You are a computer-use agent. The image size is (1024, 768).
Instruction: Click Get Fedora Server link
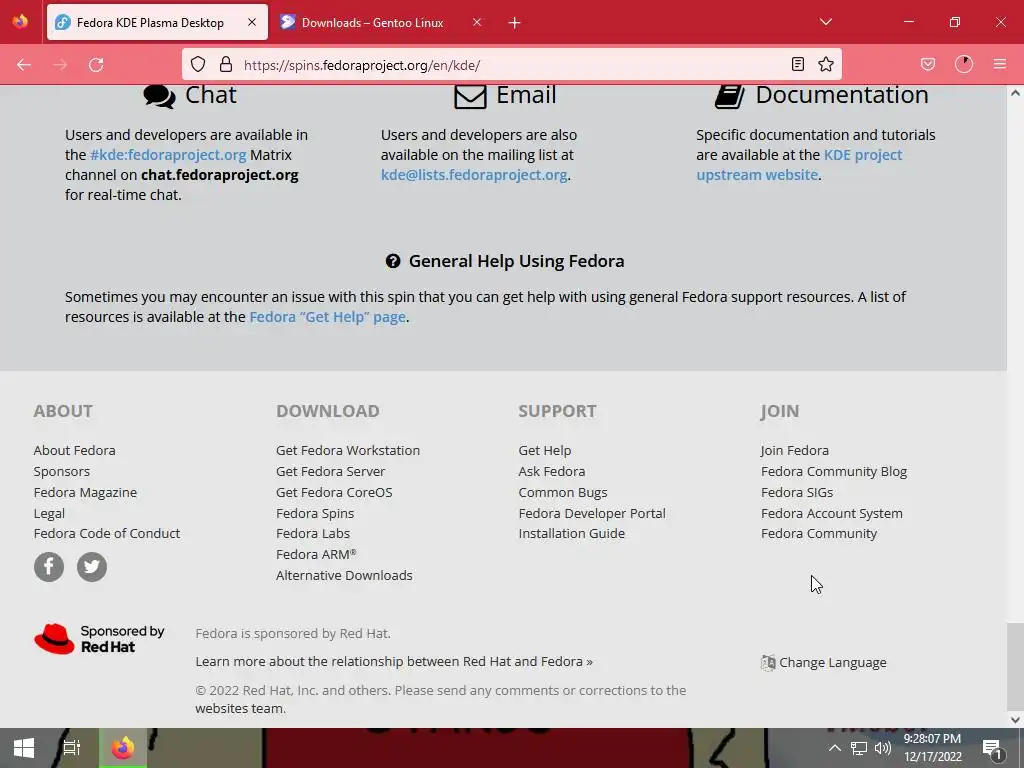(x=330, y=472)
